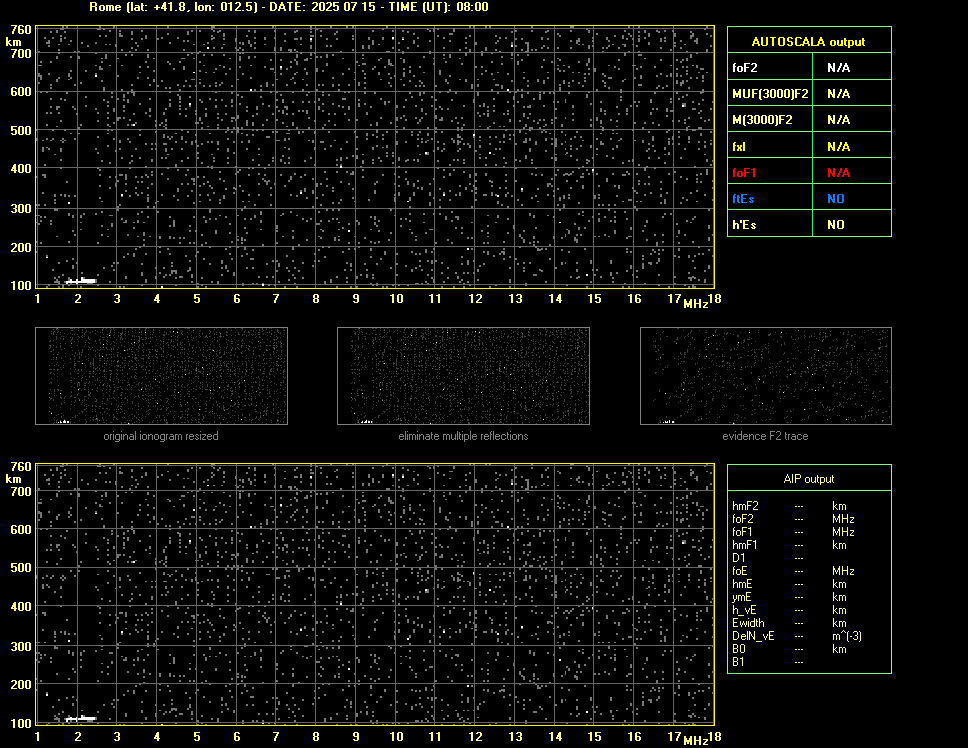Click the N/A value beside M(3000)F2

click(x=838, y=120)
